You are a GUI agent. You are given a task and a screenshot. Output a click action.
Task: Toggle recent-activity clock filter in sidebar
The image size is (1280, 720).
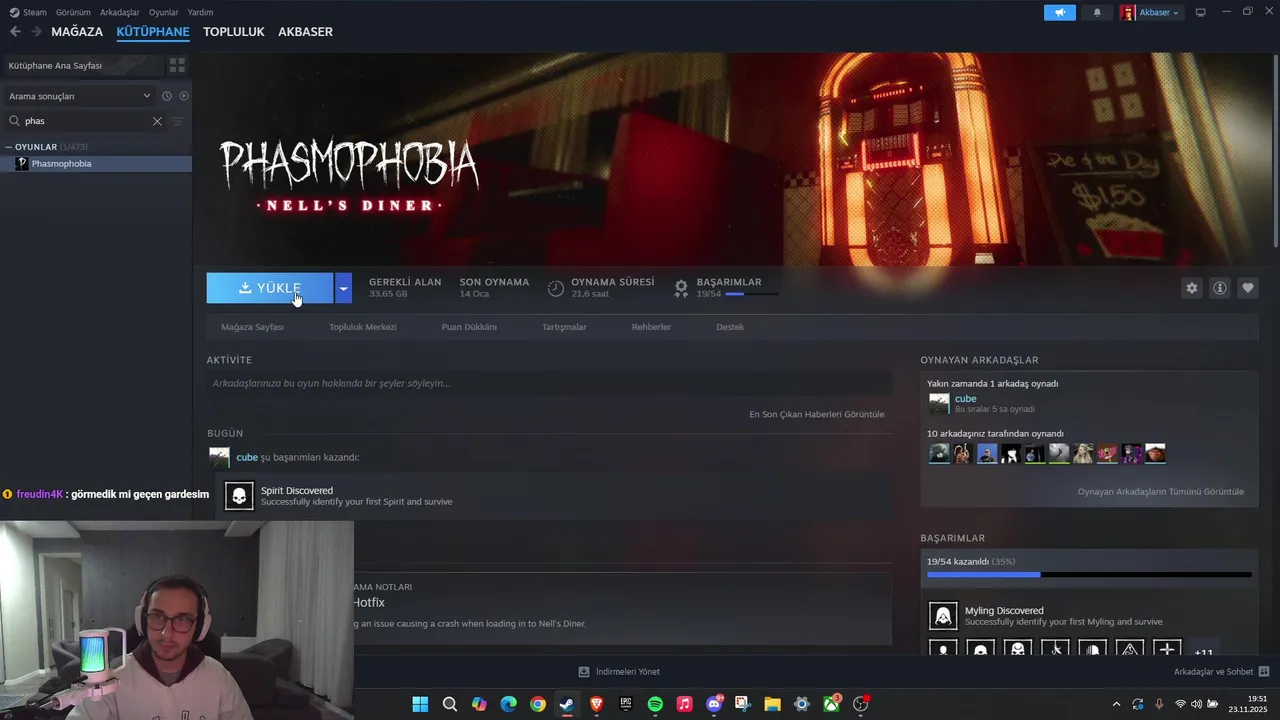pos(167,96)
